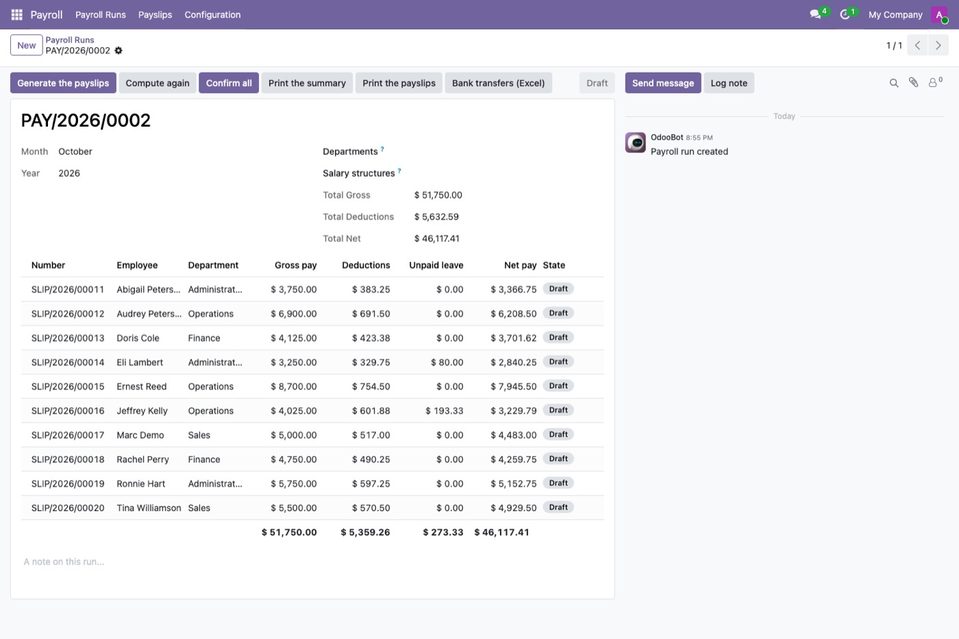Click Compute again button
Image resolution: width=959 pixels, height=639 pixels.
[158, 83]
